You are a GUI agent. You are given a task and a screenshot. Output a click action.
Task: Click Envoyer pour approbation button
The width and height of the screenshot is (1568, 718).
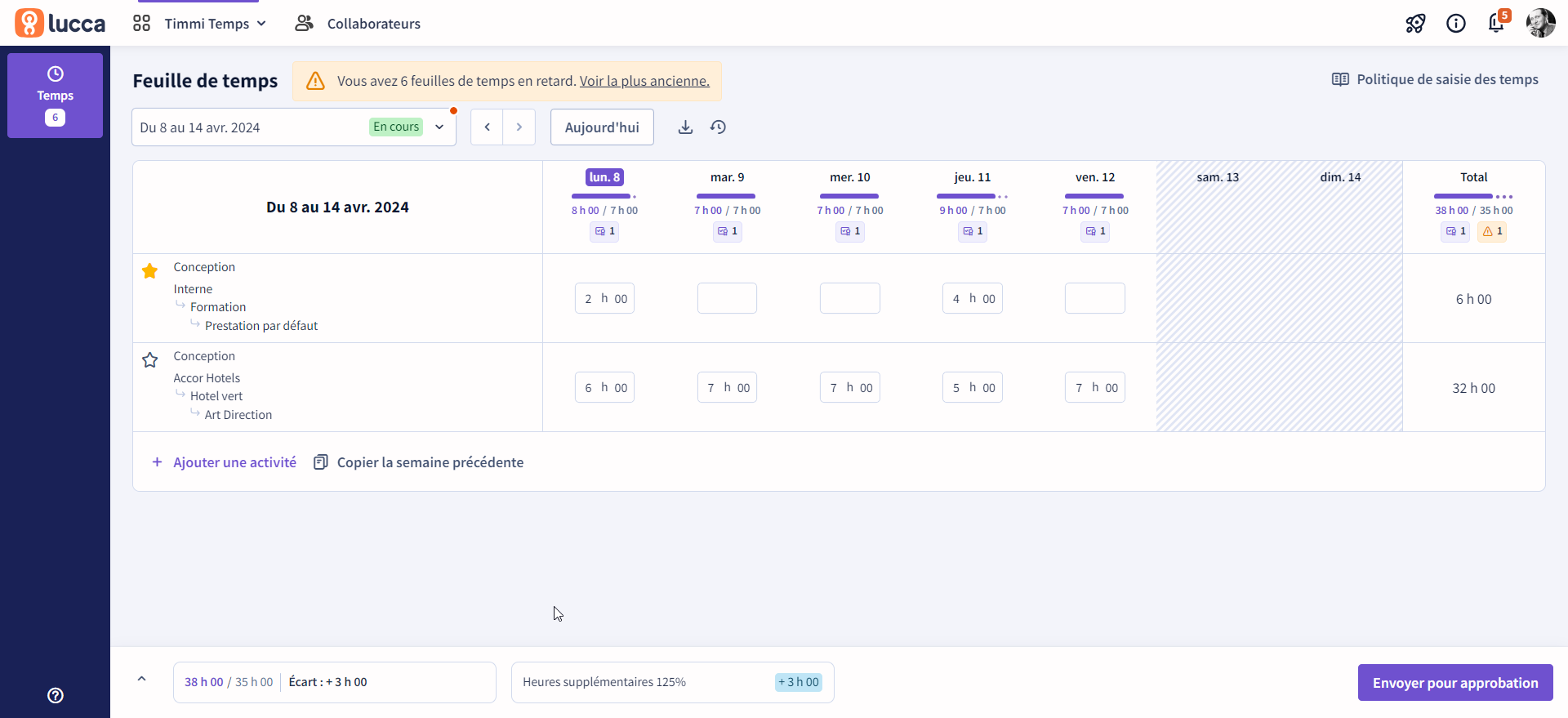pyautogui.click(x=1454, y=682)
